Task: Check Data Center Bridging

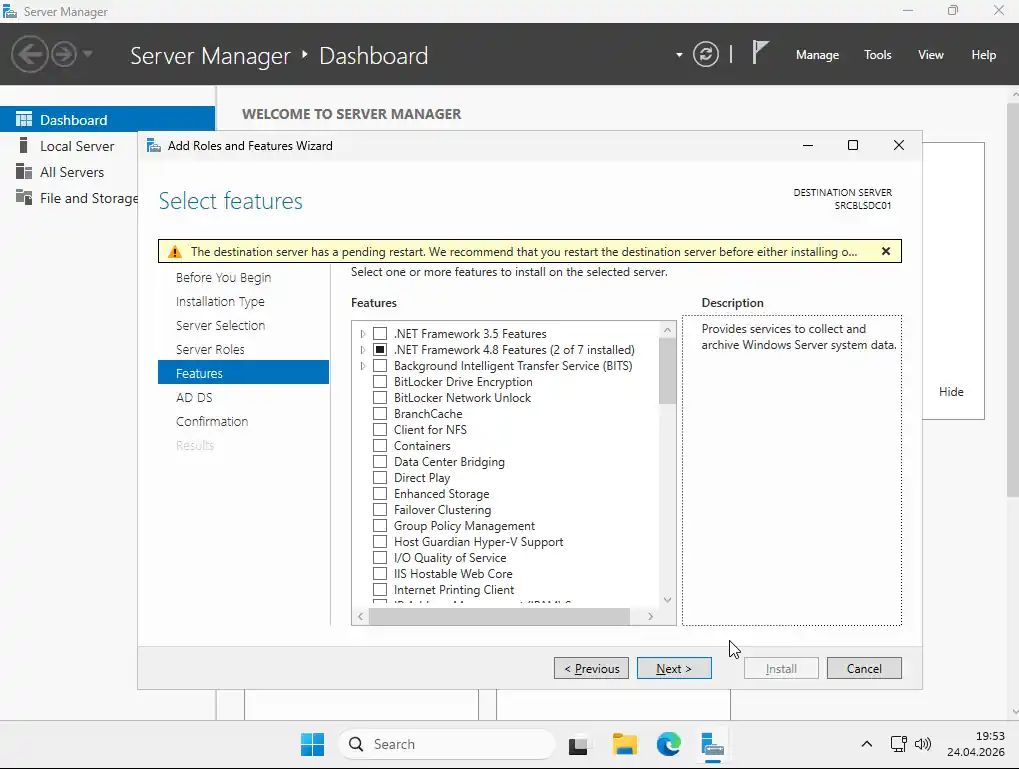Action: pyautogui.click(x=380, y=462)
